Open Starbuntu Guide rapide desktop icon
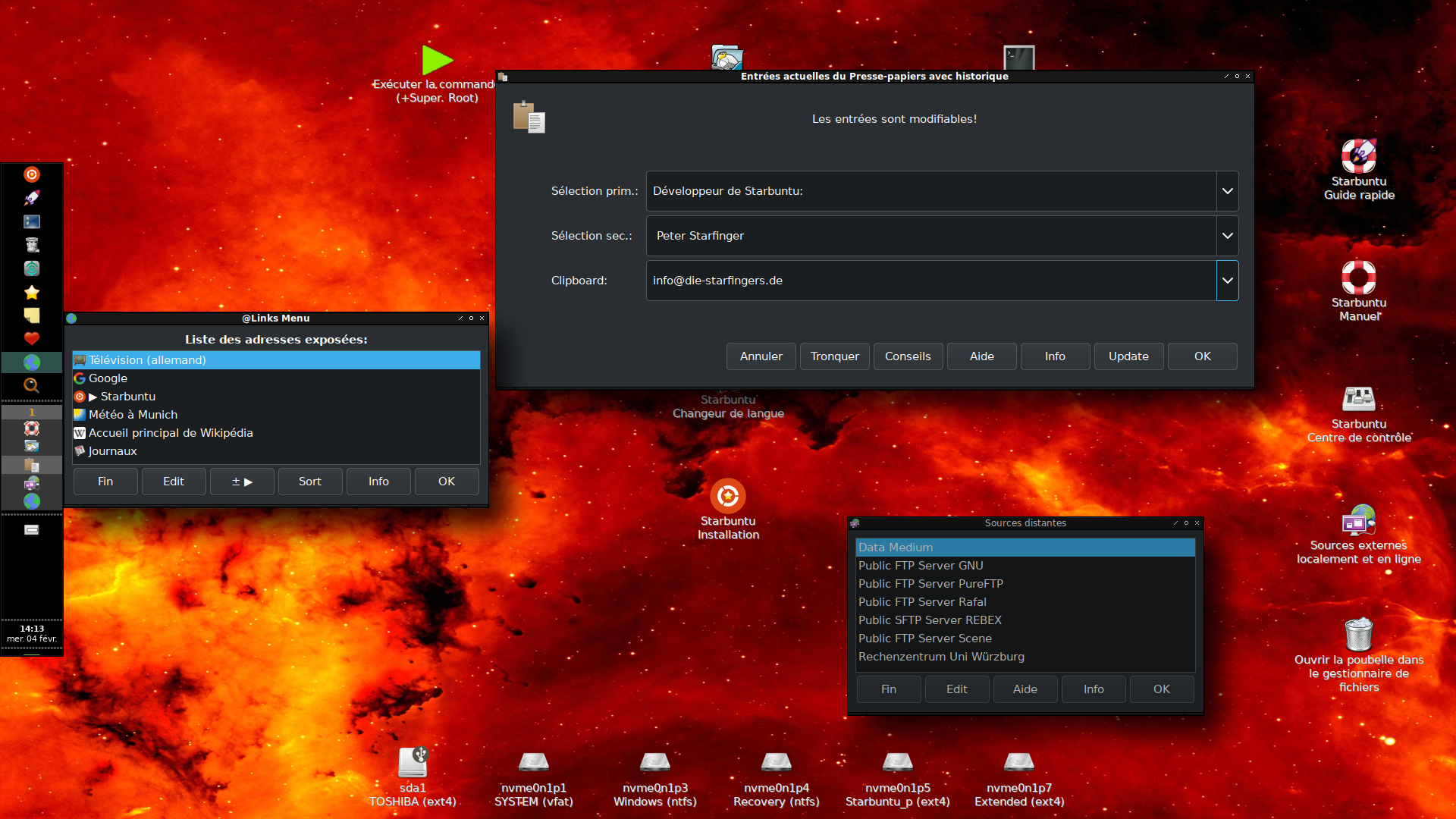This screenshot has height=819, width=1456. point(1358,156)
